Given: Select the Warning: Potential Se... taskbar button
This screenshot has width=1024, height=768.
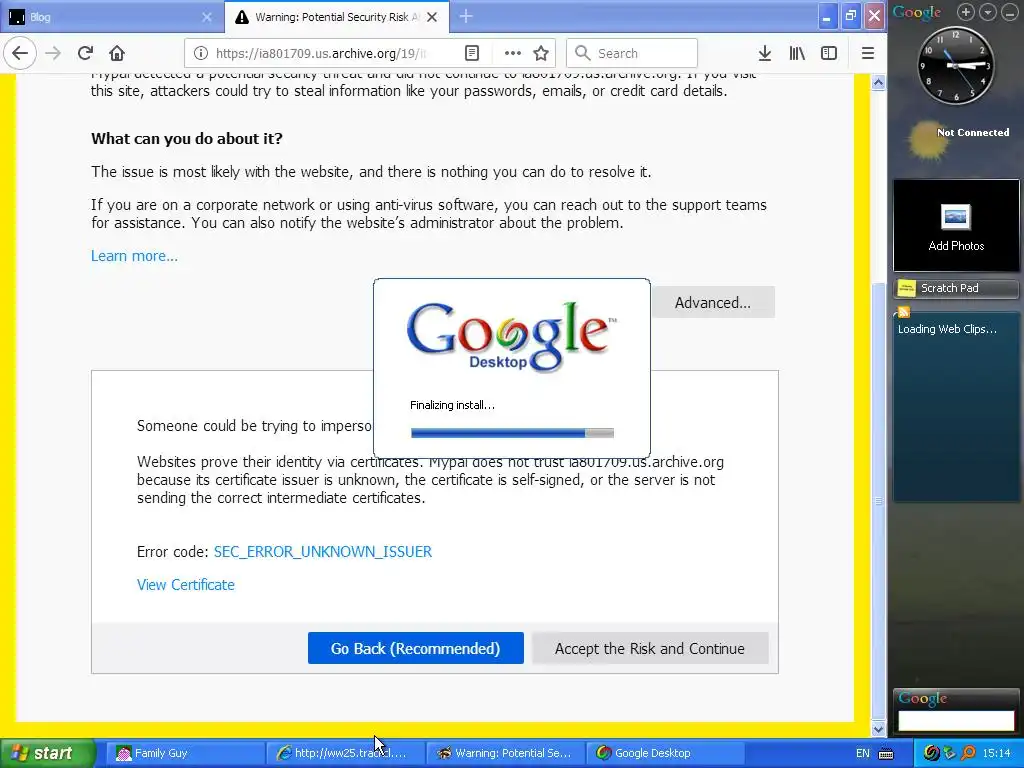Looking at the screenshot, I should click(505, 753).
